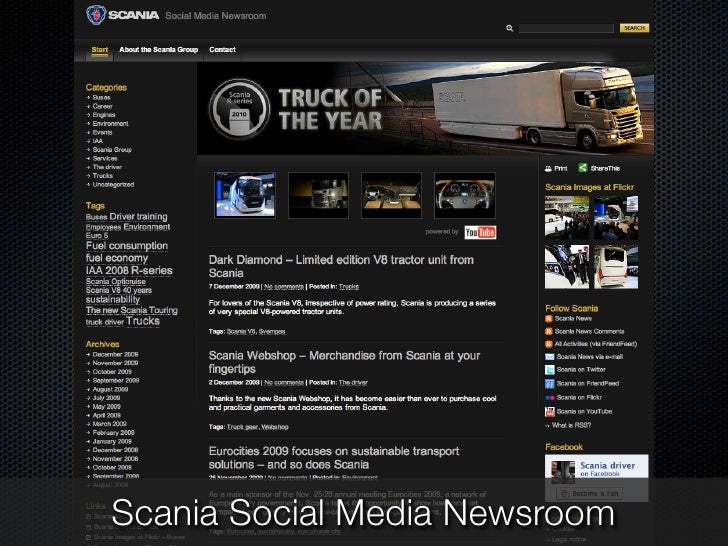Click the Flickr dots icon
Viewport: 728px width, 546px height.
(550, 398)
